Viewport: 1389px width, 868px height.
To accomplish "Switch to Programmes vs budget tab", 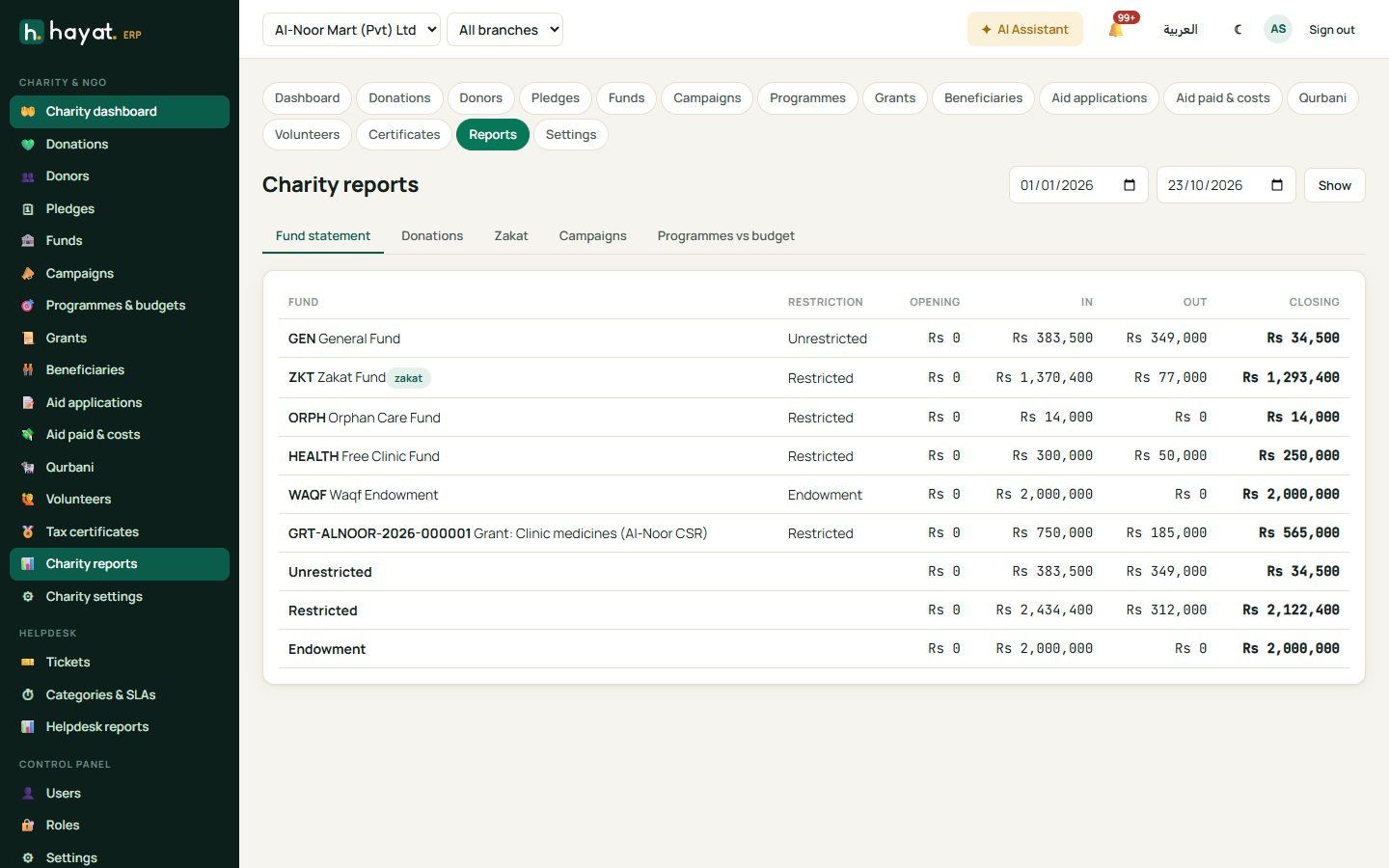I will click(x=726, y=236).
